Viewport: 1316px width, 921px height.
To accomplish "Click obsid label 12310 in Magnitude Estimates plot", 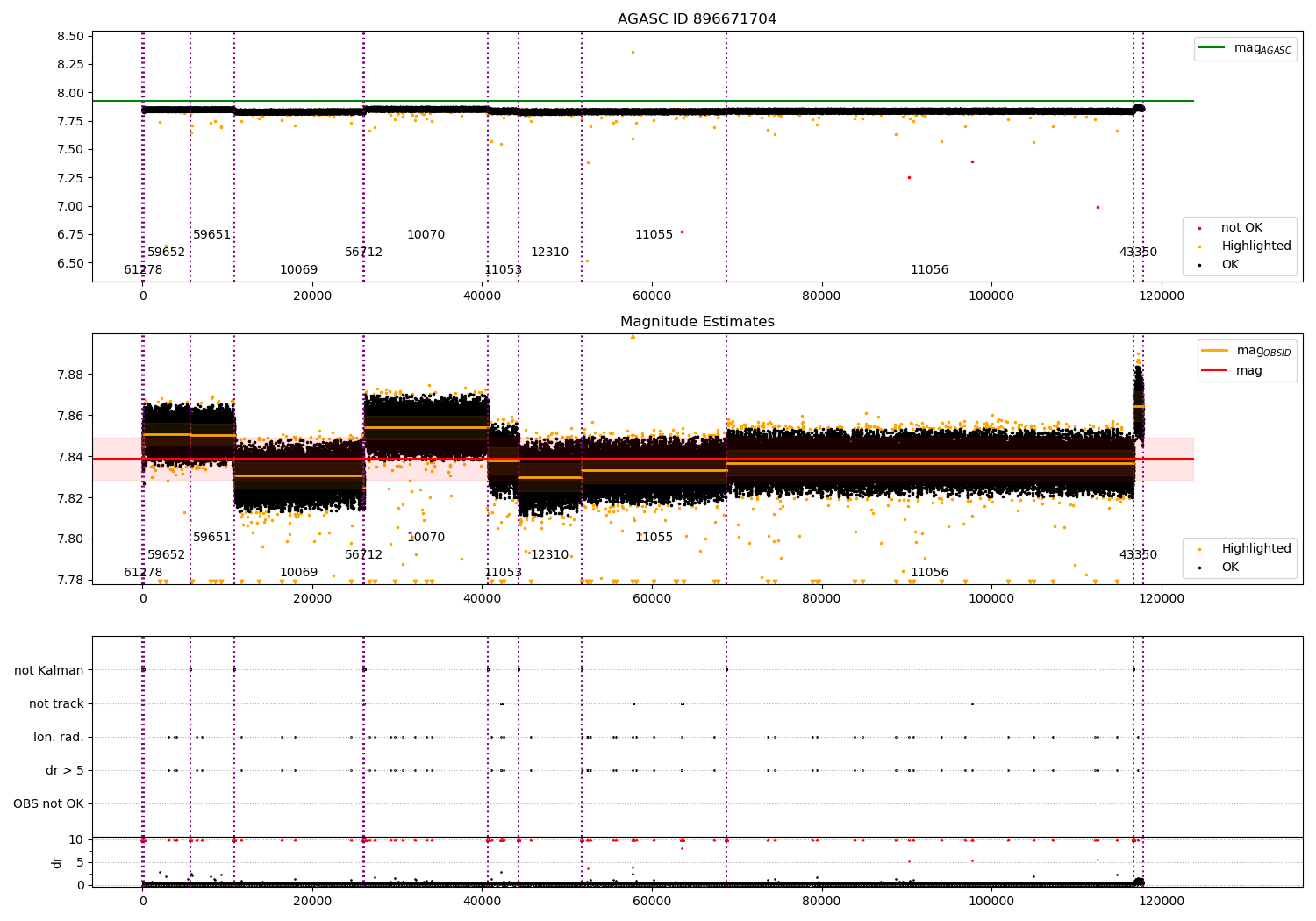I will [x=550, y=555].
